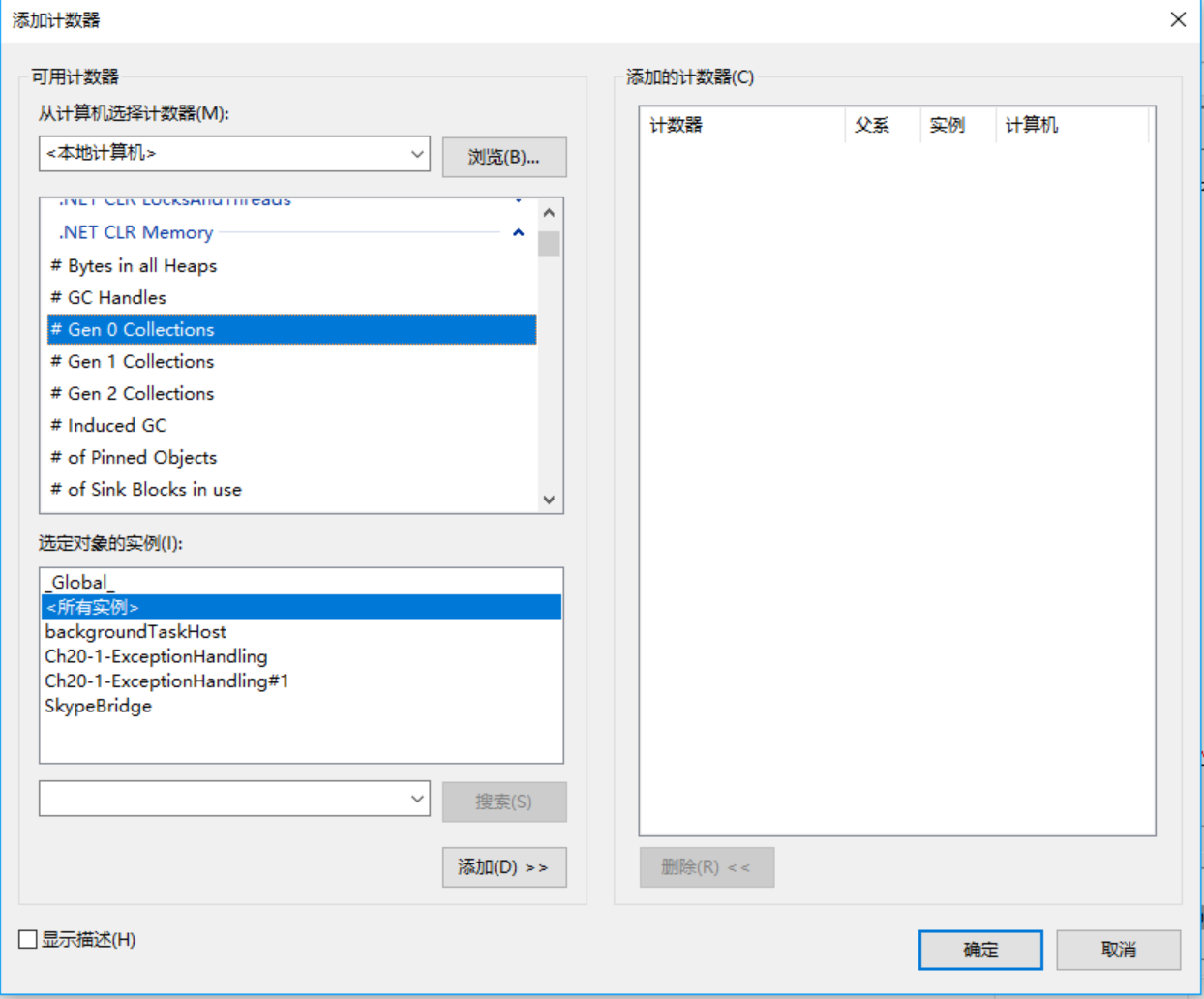The width and height of the screenshot is (1204, 999).
Task: Click the 添加 add button
Action: point(503,867)
